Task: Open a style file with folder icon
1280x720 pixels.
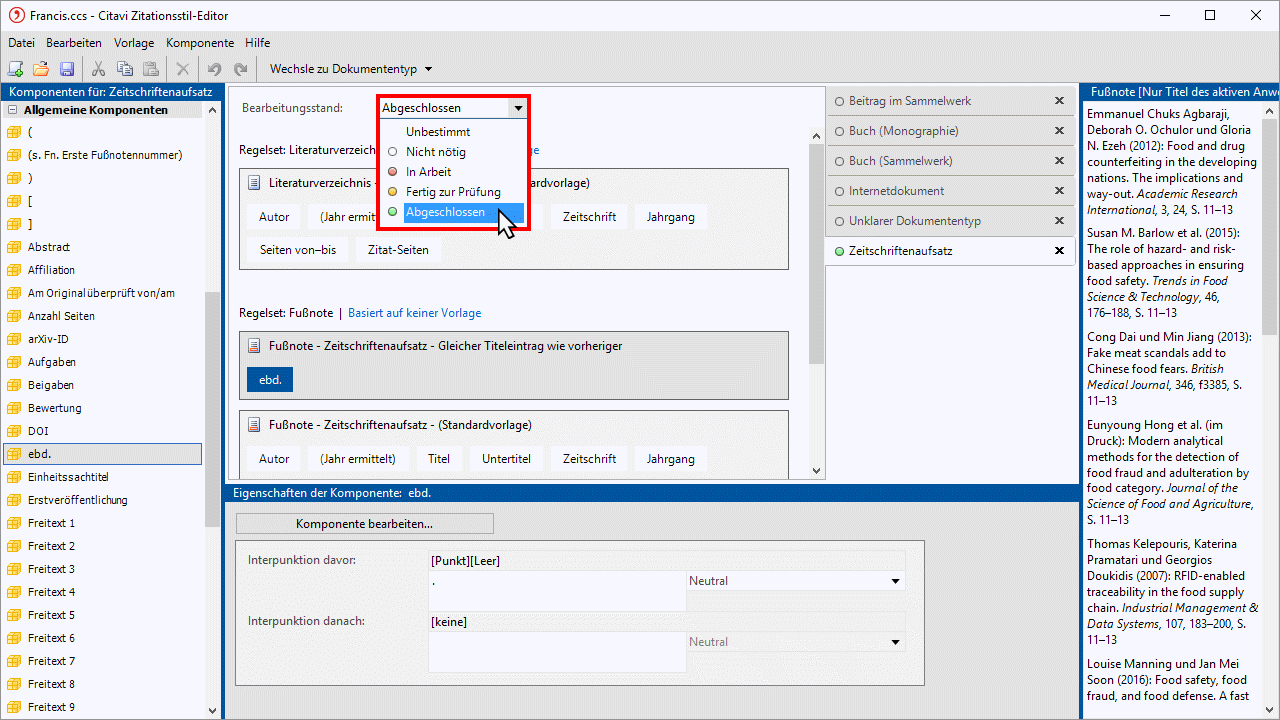Action: point(41,69)
